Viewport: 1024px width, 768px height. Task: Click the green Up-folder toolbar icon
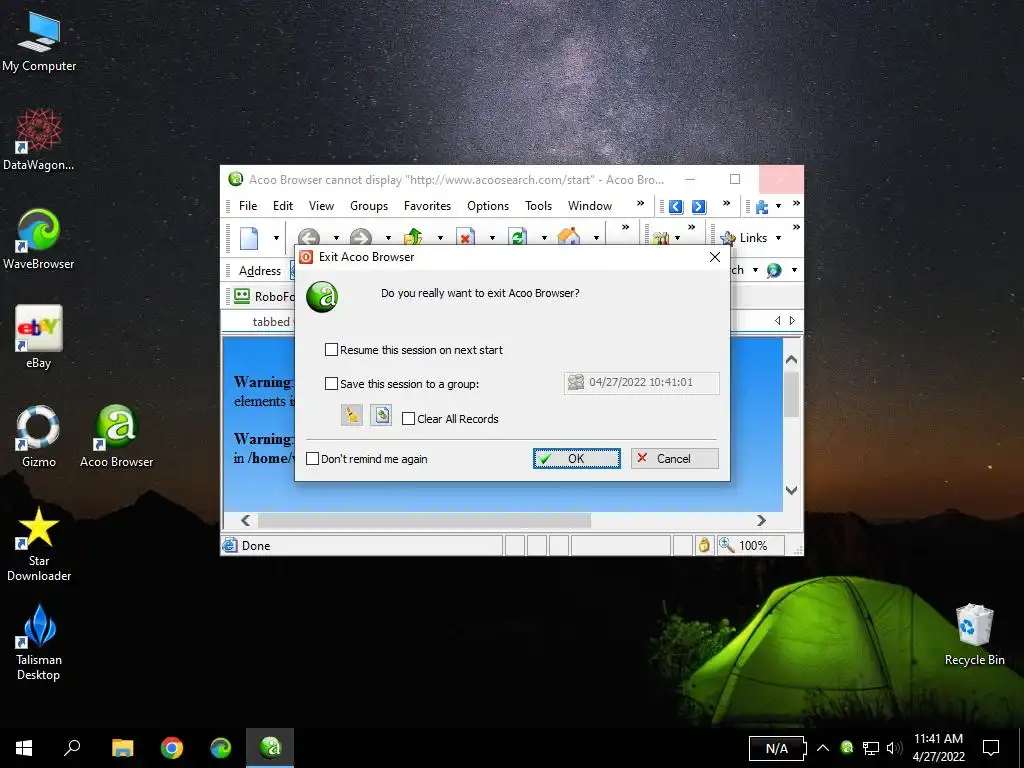coord(413,237)
